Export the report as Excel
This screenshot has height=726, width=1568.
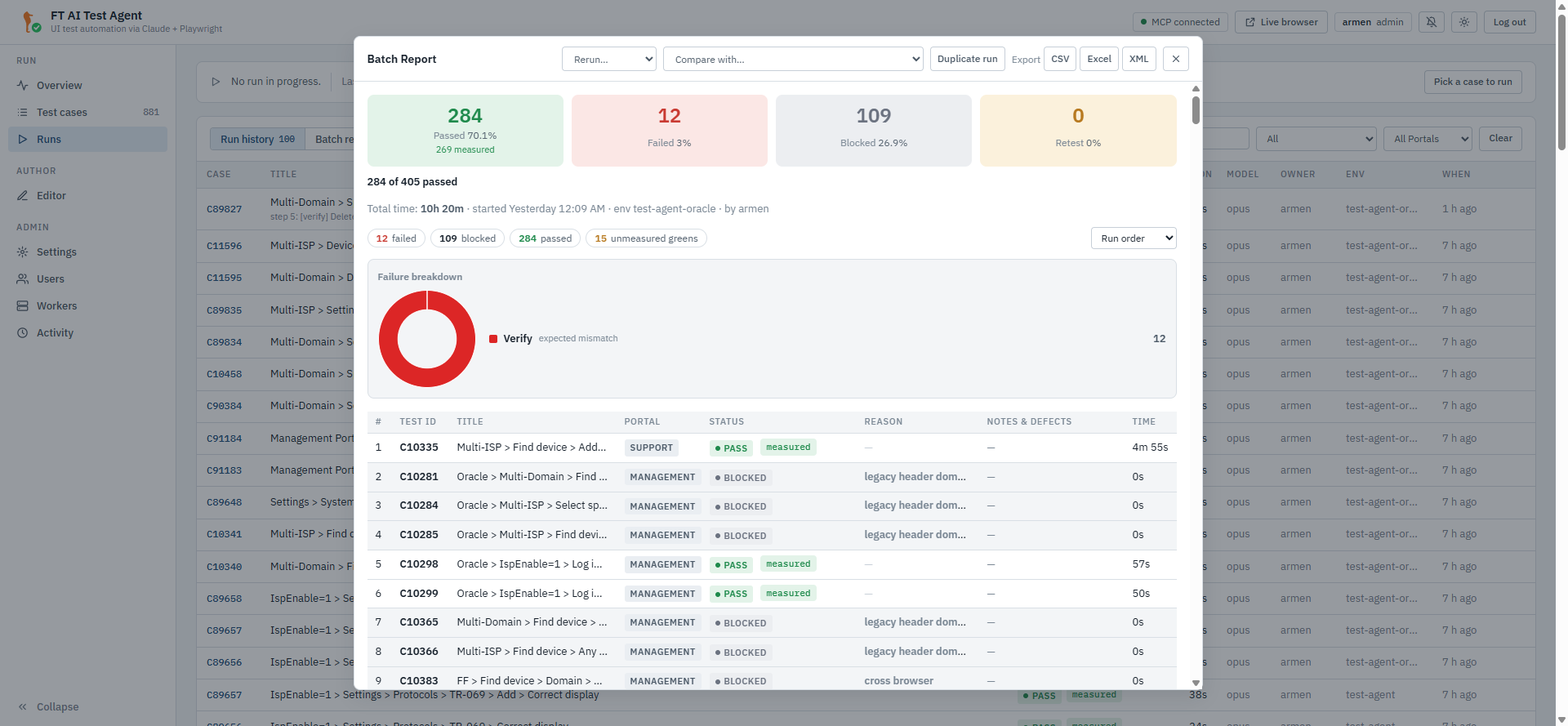coord(1099,59)
